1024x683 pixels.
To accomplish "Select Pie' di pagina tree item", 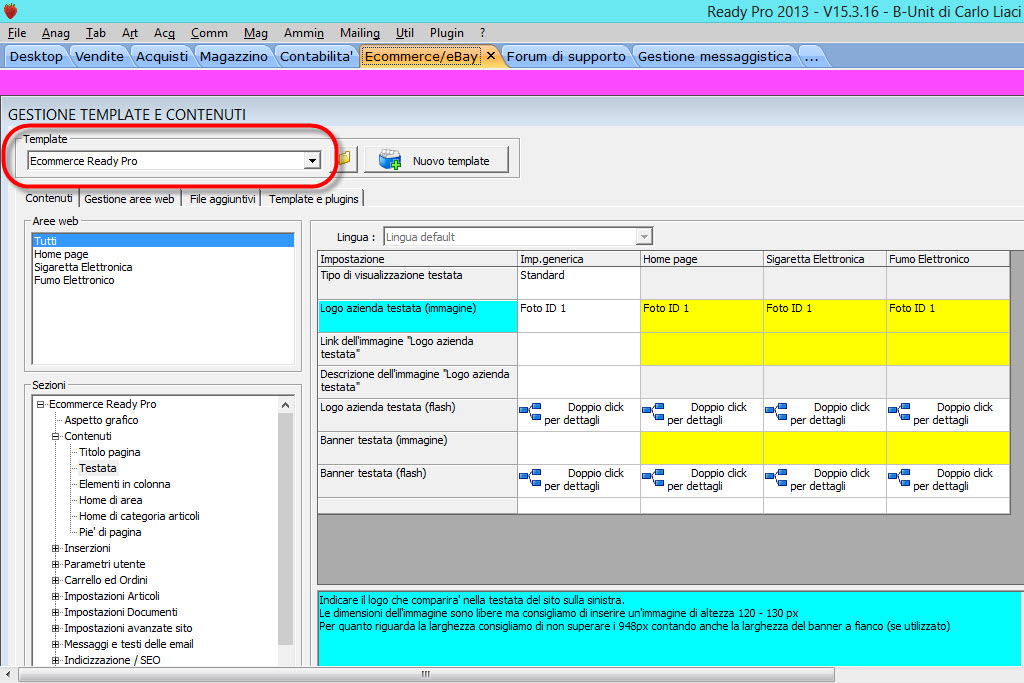I will pos(110,532).
